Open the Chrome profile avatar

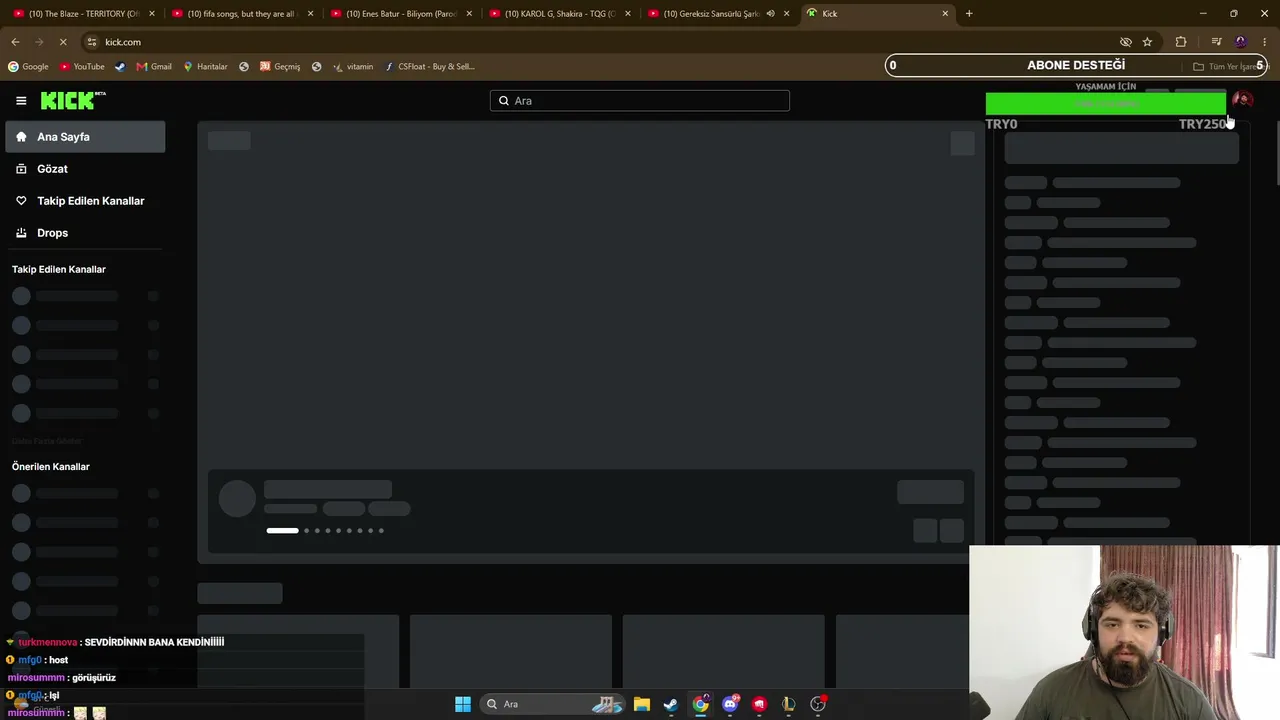point(1241,42)
